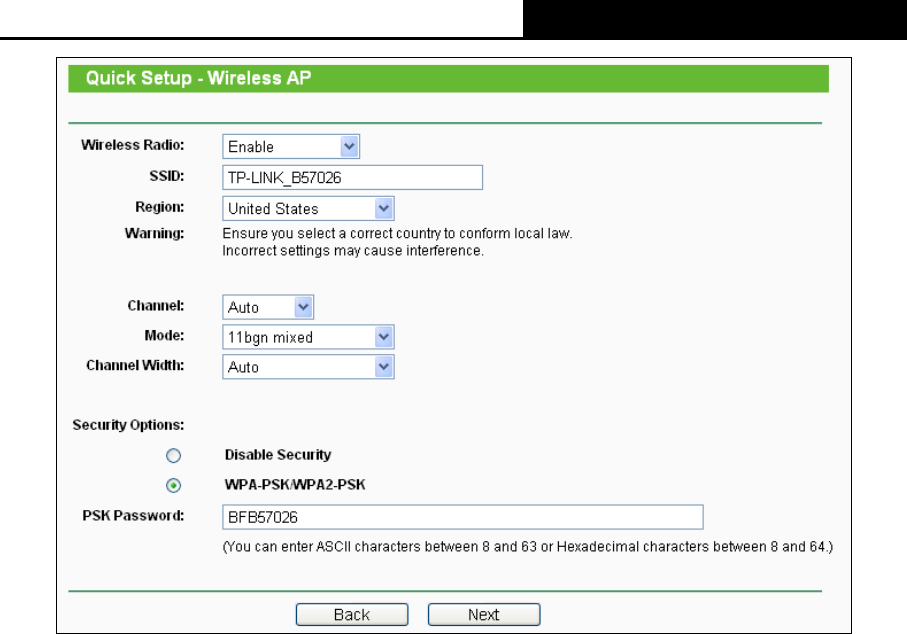The height and width of the screenshot is (634, 907).
Task: Click the PSK Password label
Action: 134,515
